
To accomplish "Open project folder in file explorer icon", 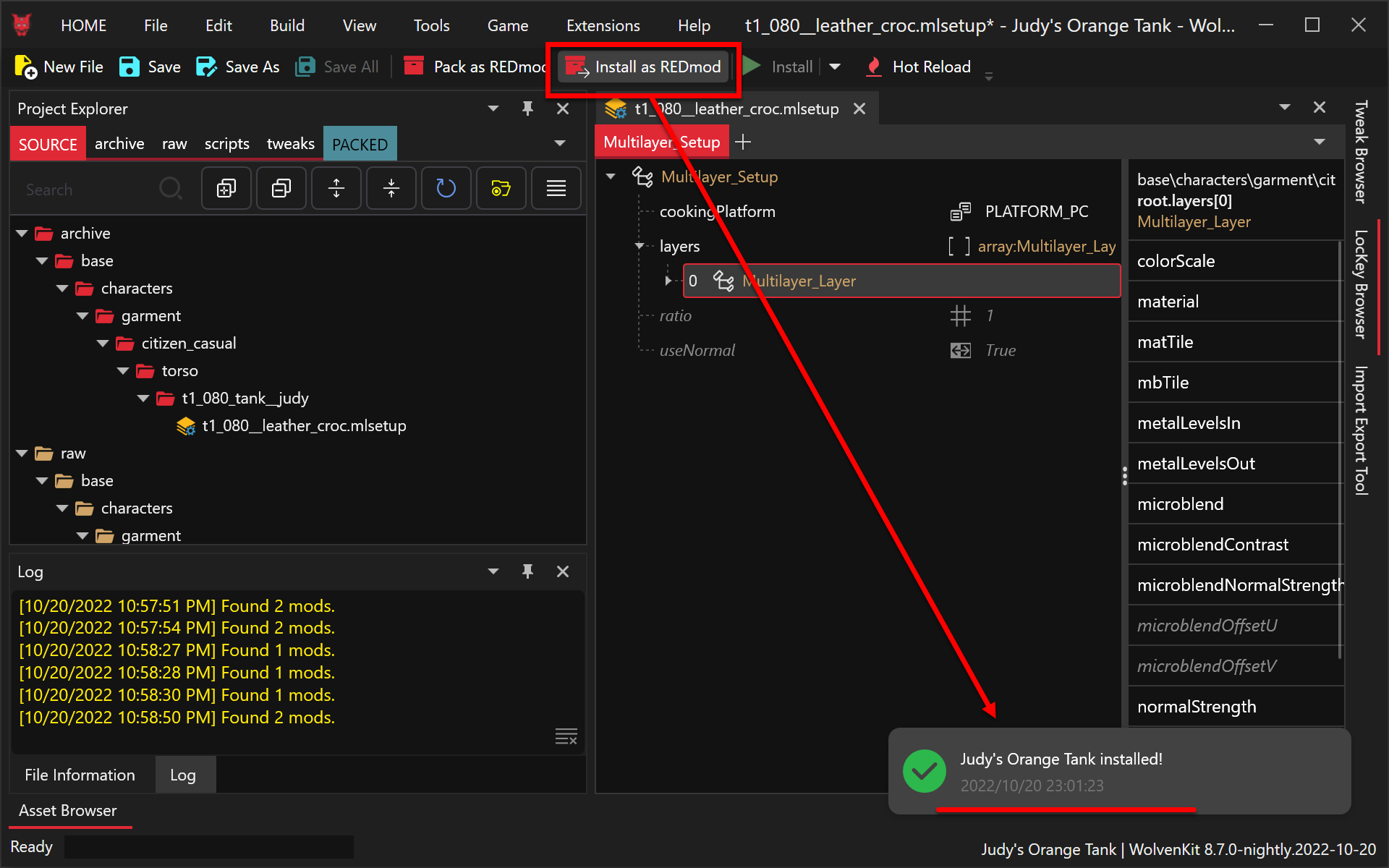I will (x=501, y=189).
